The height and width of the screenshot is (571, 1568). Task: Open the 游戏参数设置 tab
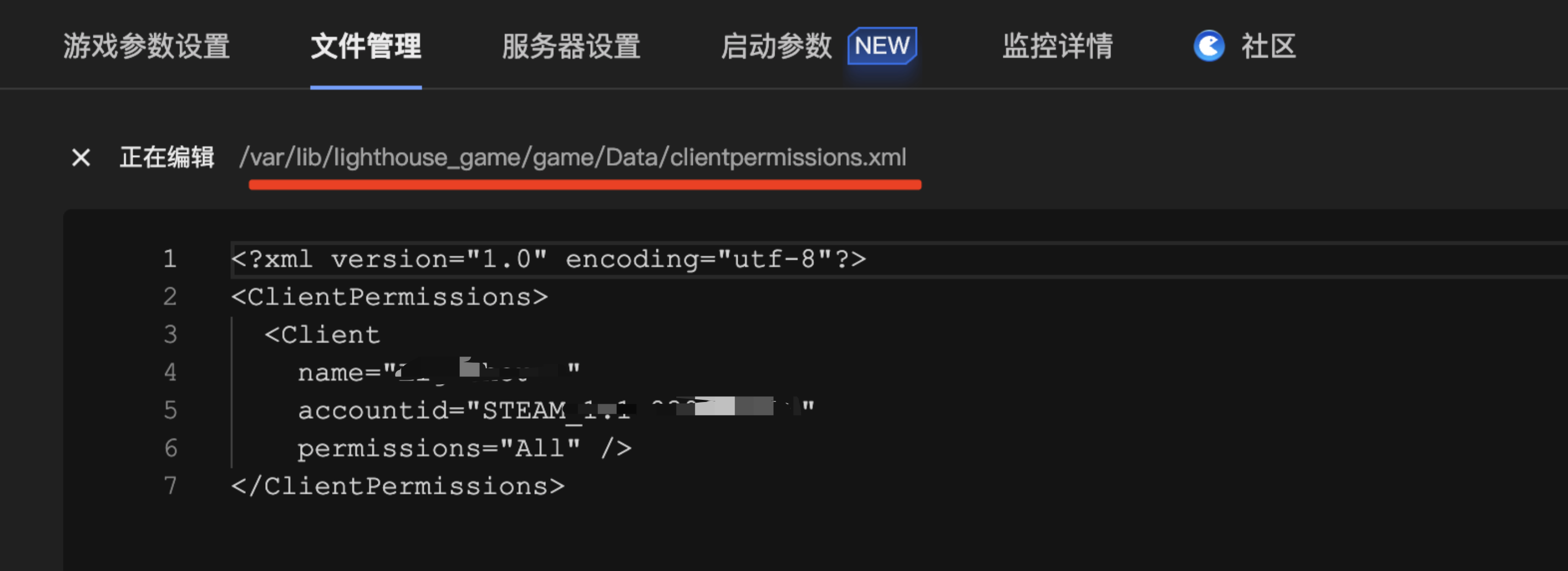pos(147,46)
